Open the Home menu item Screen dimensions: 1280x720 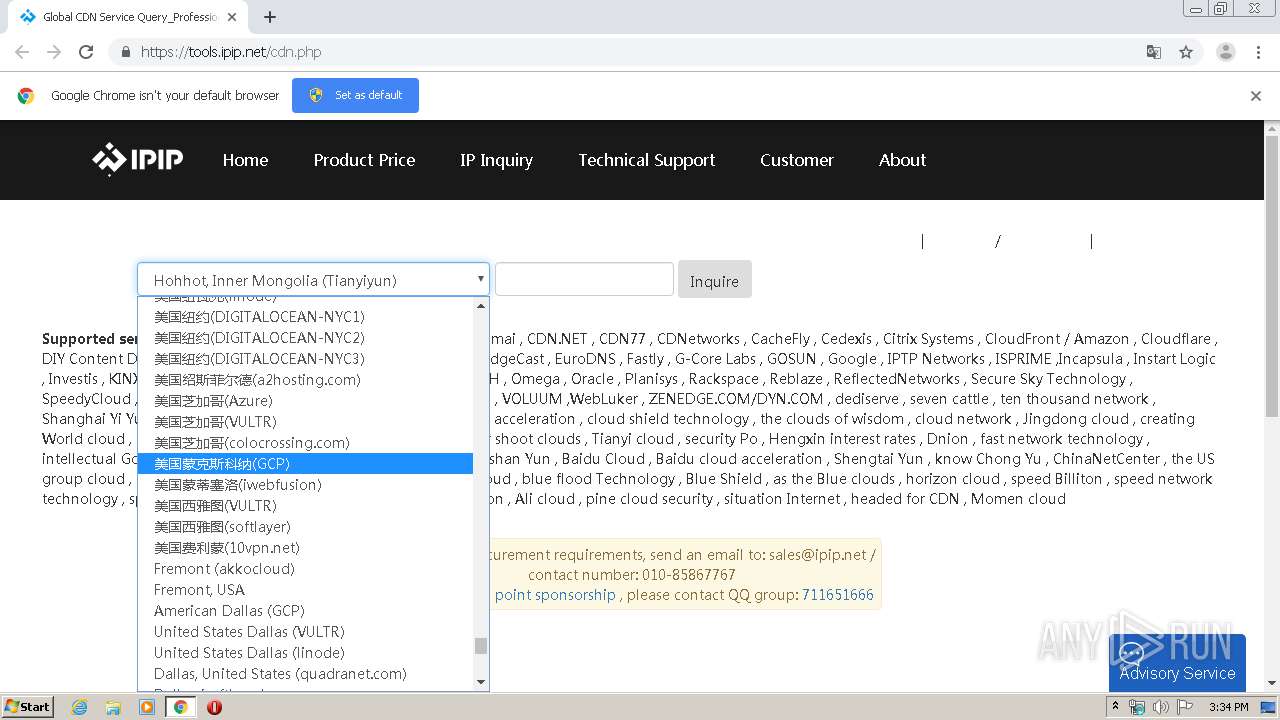[x=245, y=160]
